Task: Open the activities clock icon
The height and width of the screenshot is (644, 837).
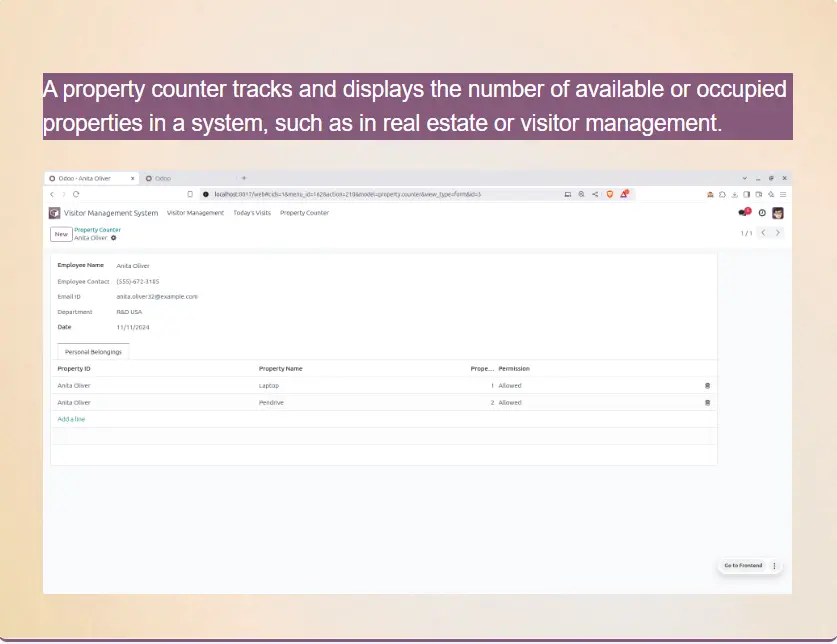Action: pyautogui.click(x=762, y=213)
